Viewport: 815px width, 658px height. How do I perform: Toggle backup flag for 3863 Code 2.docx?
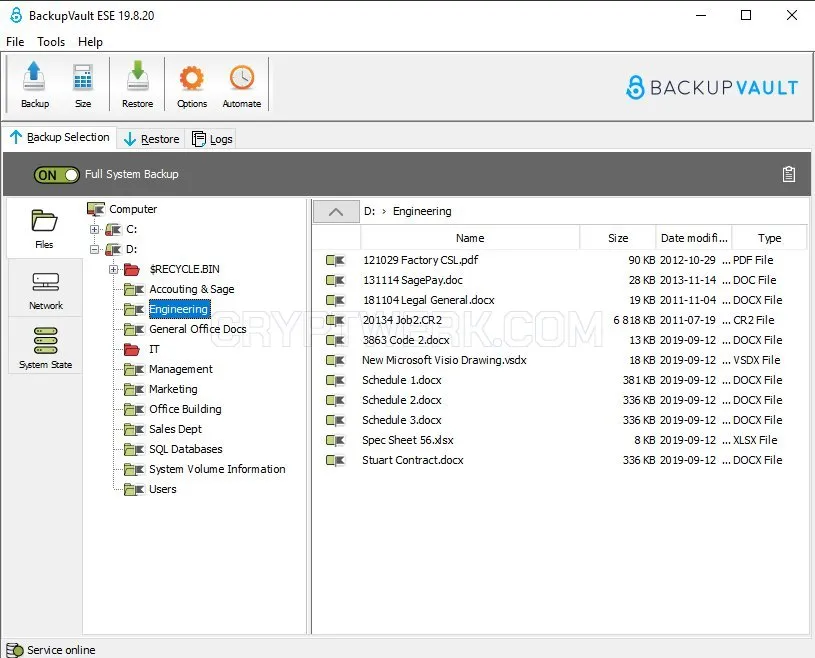point(335,340)
